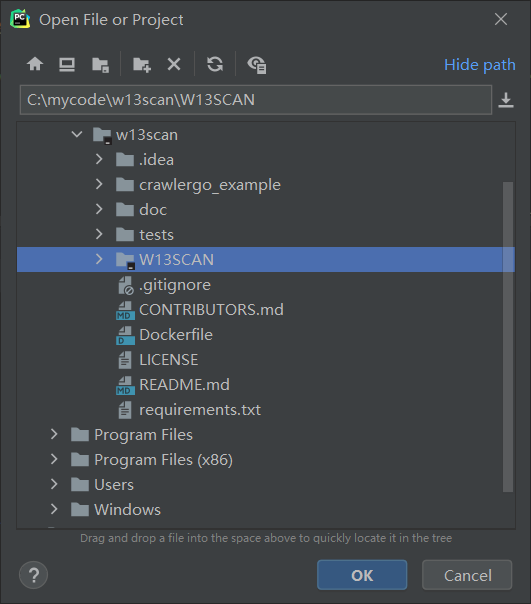Expand the Program Files folder
This screenshot has height=604, width=531.
point(54,434)
